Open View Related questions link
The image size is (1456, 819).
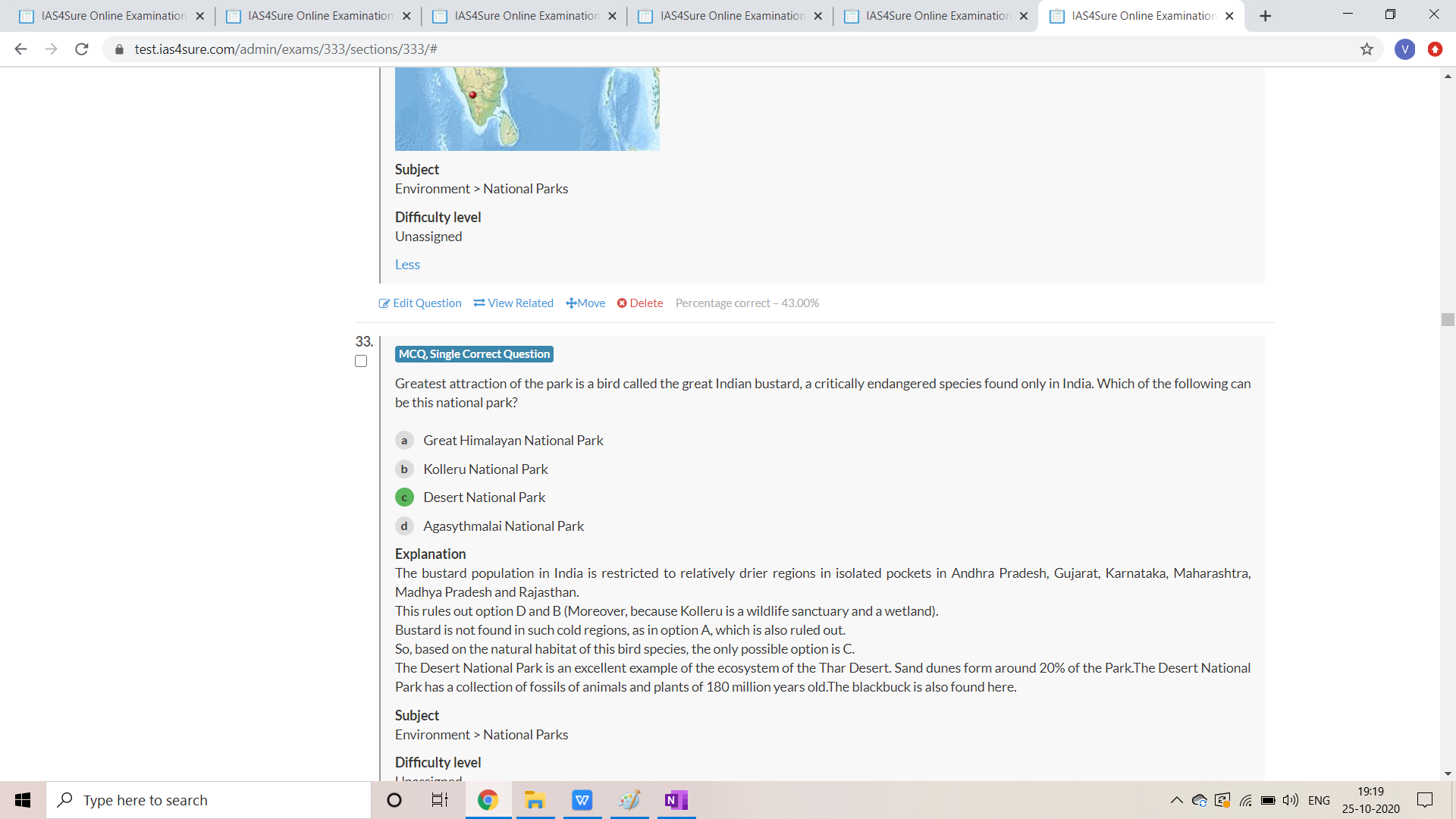tap(513, 303)
